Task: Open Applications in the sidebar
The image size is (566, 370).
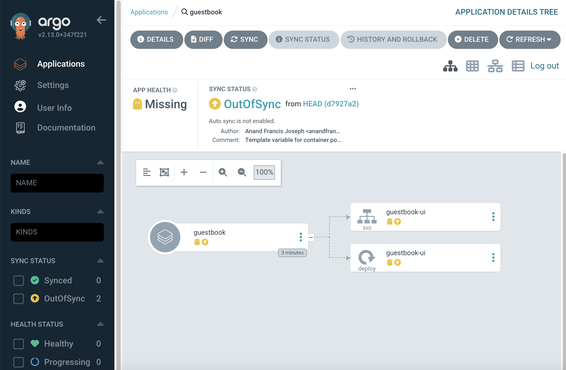Action: tap(61, 64)
